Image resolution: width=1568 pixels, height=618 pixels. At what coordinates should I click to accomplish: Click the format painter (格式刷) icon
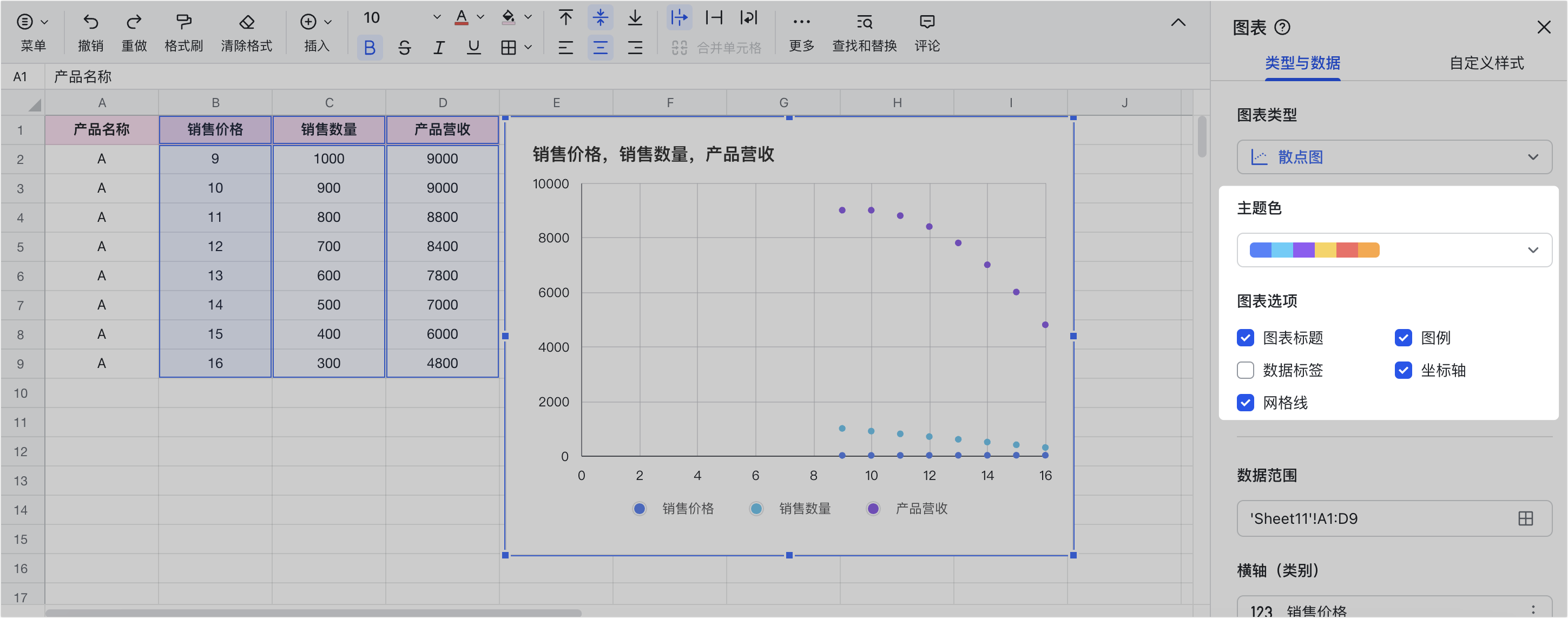[183, 23]
